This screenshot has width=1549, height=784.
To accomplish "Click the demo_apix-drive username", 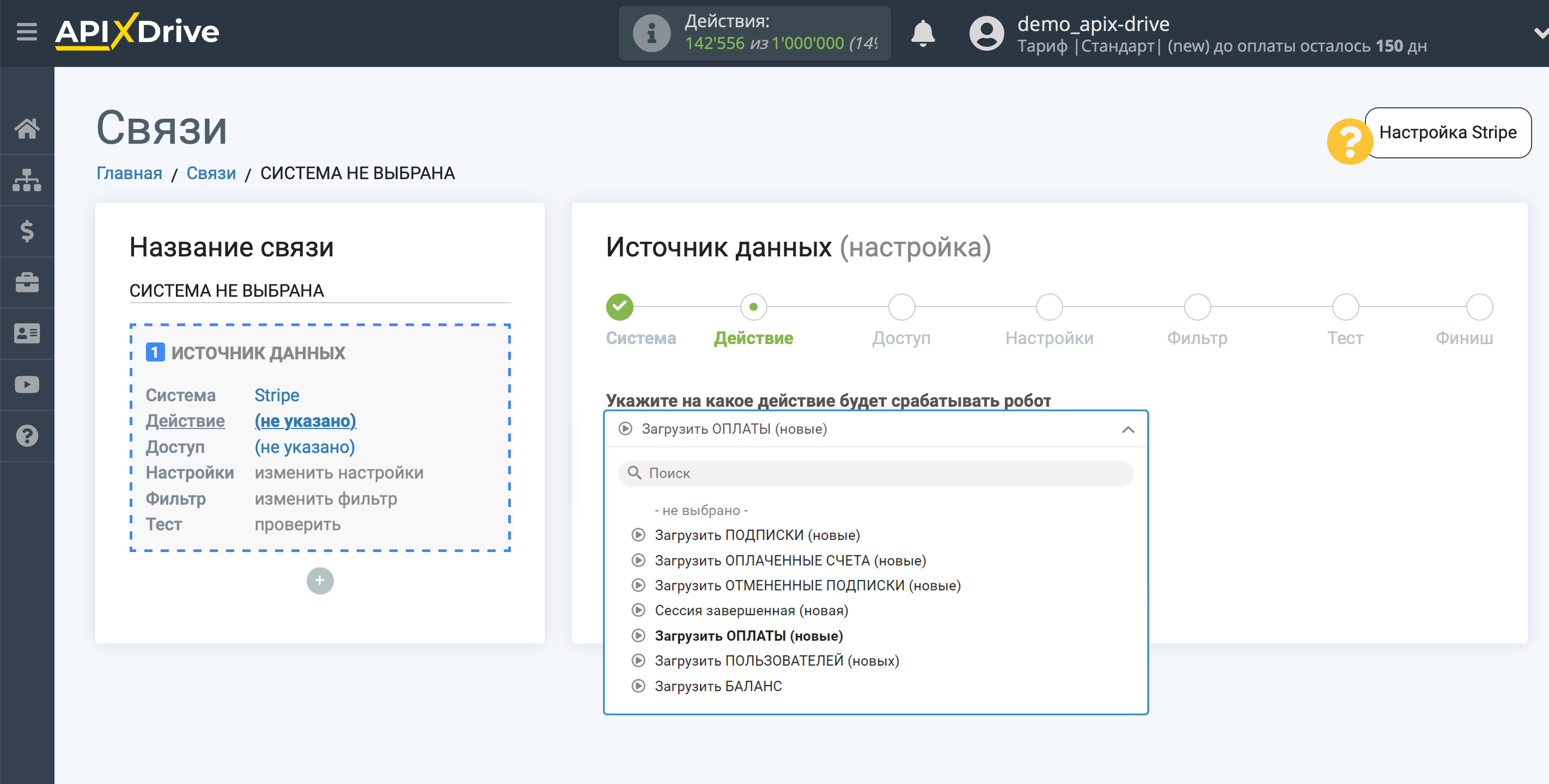I will coord(1093,24).
